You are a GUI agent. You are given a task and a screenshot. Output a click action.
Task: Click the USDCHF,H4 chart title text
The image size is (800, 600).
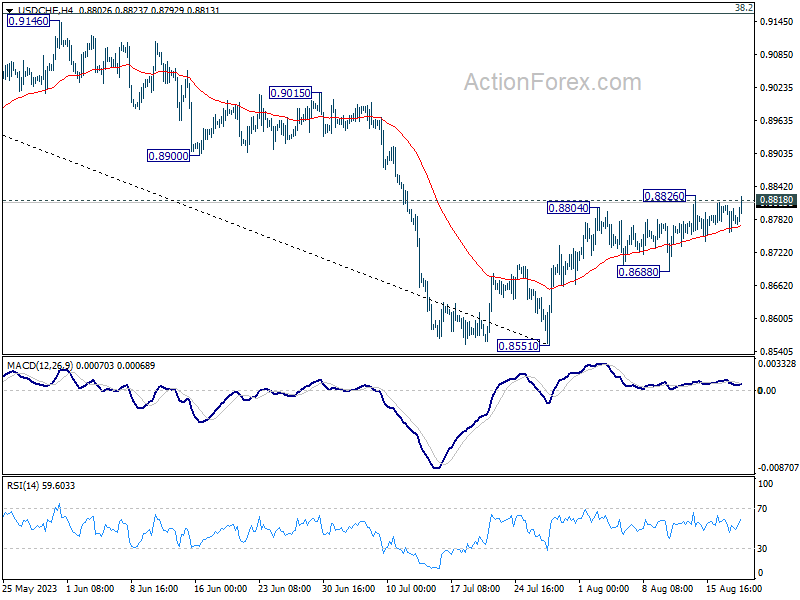pos(45,10)
